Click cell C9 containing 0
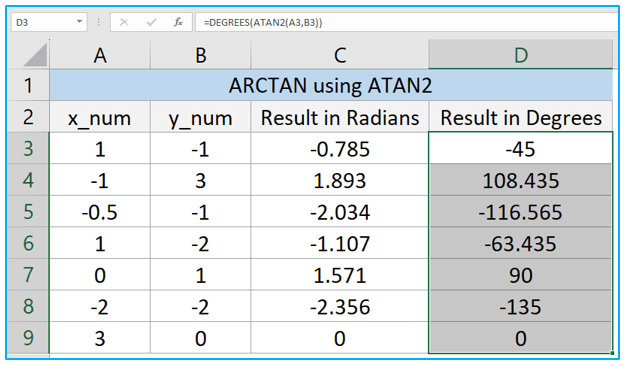Viewport: 626px width, 366px height. pyautogui.click(x=340, y=338)
